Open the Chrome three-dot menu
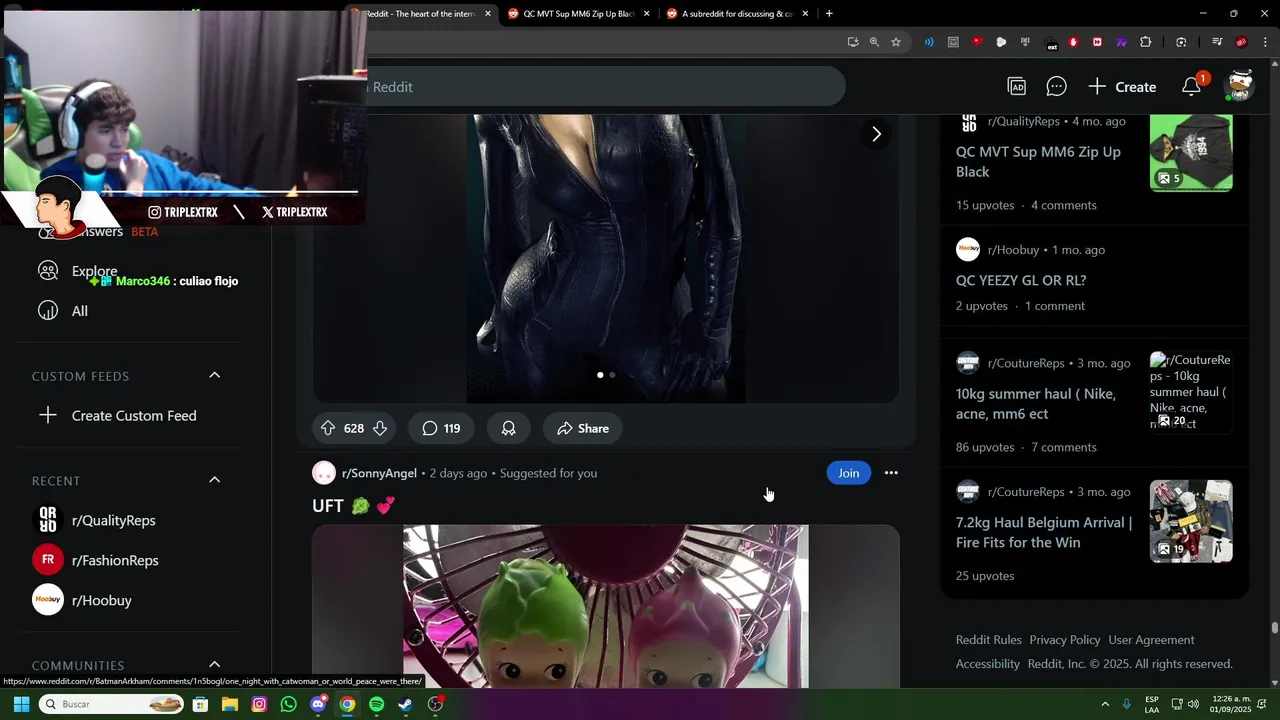The height and width of the screenshot is (720, 1280). pos(1266,42)
